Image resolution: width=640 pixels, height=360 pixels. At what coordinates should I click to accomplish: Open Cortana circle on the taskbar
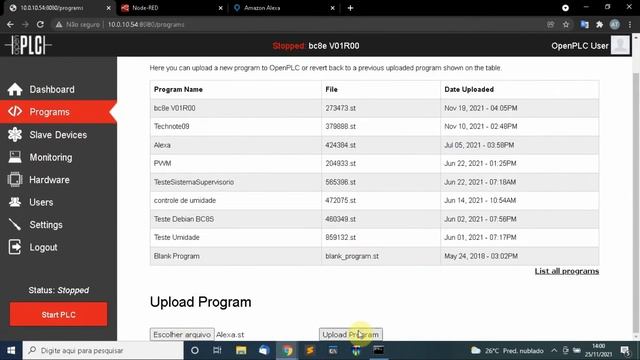[195, 350]
